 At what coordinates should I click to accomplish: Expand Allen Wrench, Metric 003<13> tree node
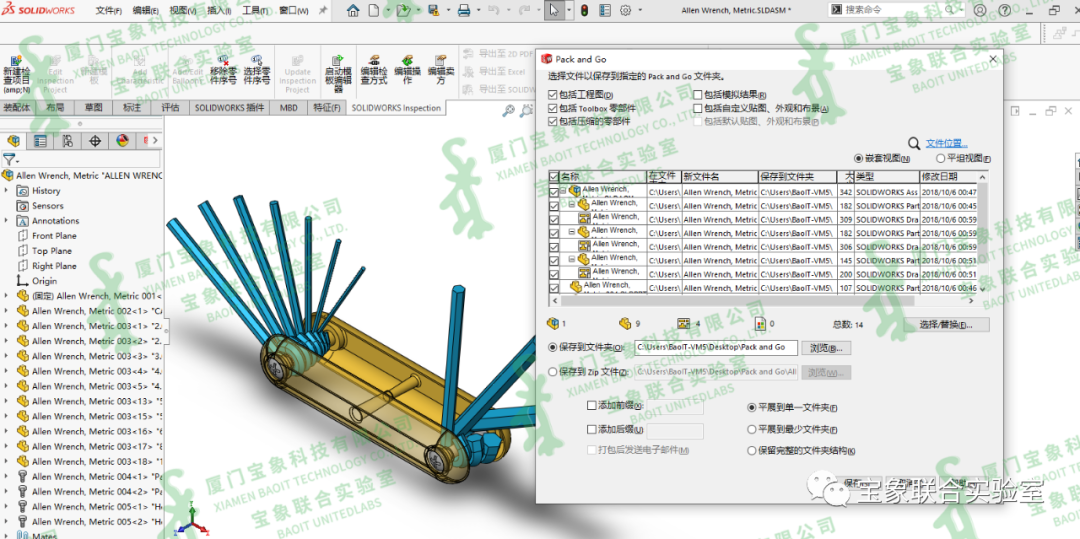[x=6, y=401]
